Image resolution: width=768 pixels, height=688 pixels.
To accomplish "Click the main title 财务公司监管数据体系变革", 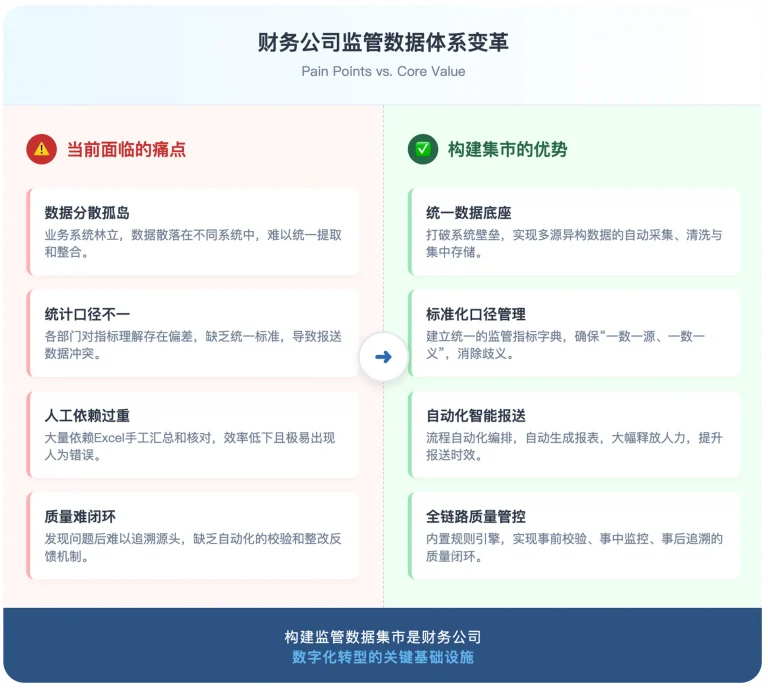I will (383, 42).
